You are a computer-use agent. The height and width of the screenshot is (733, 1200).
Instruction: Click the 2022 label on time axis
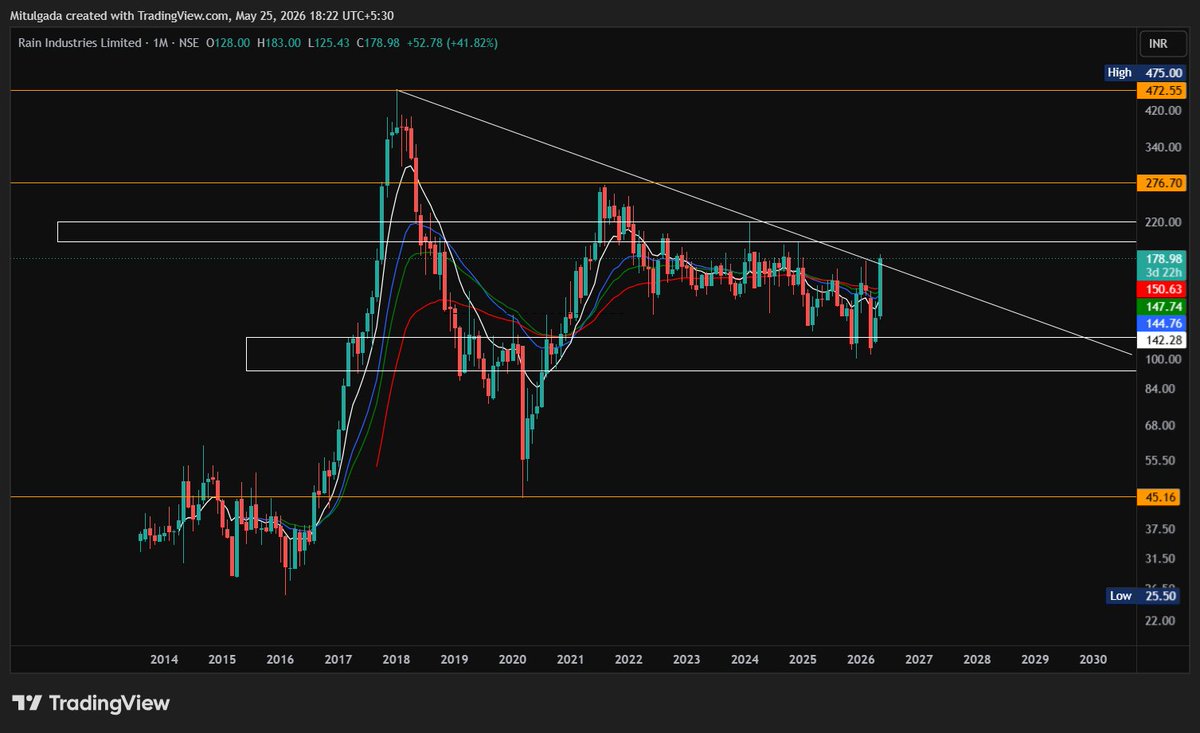628,660
